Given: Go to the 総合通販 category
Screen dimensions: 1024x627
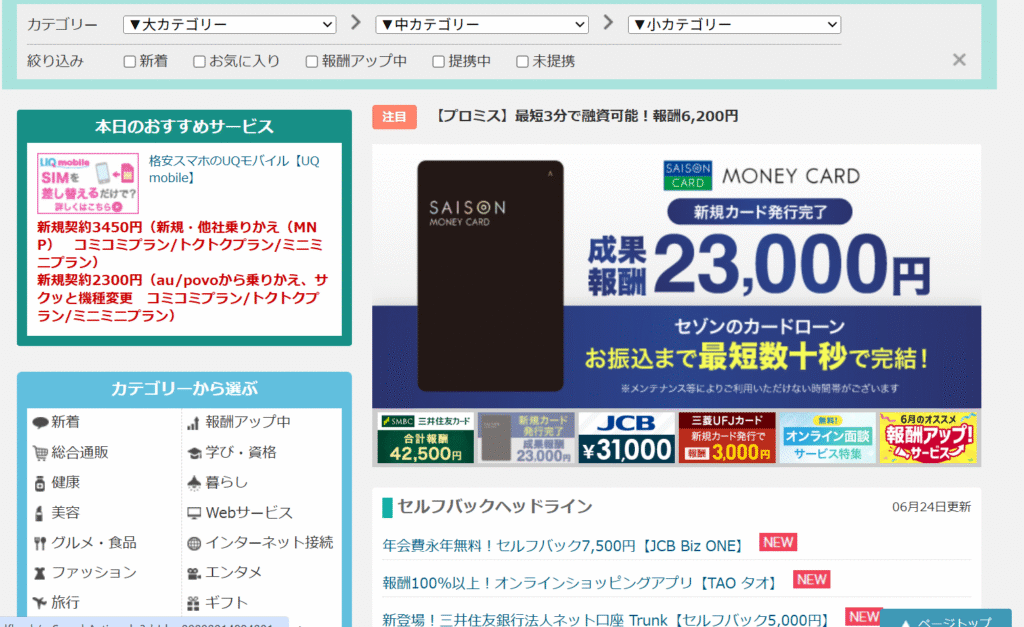Looking at the screenshot, I should pyautogui.click(x=80, y=453).
